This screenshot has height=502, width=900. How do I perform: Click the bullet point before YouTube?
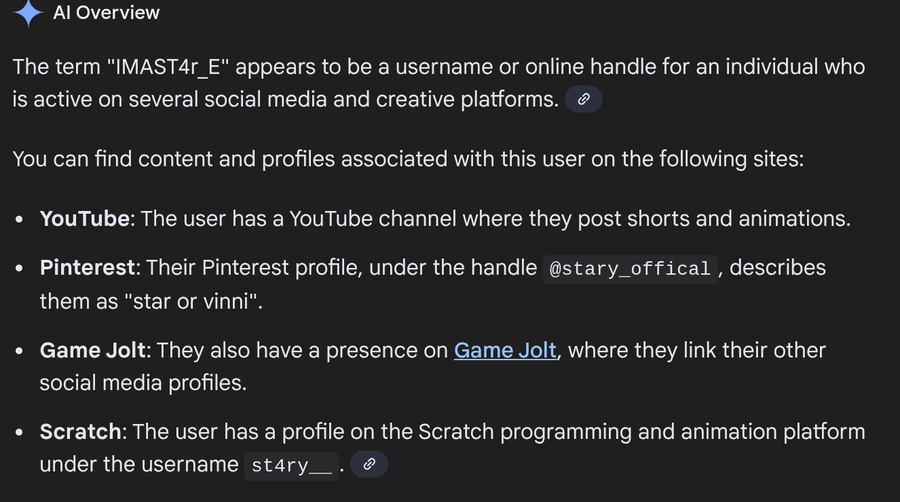click(20, 219)
